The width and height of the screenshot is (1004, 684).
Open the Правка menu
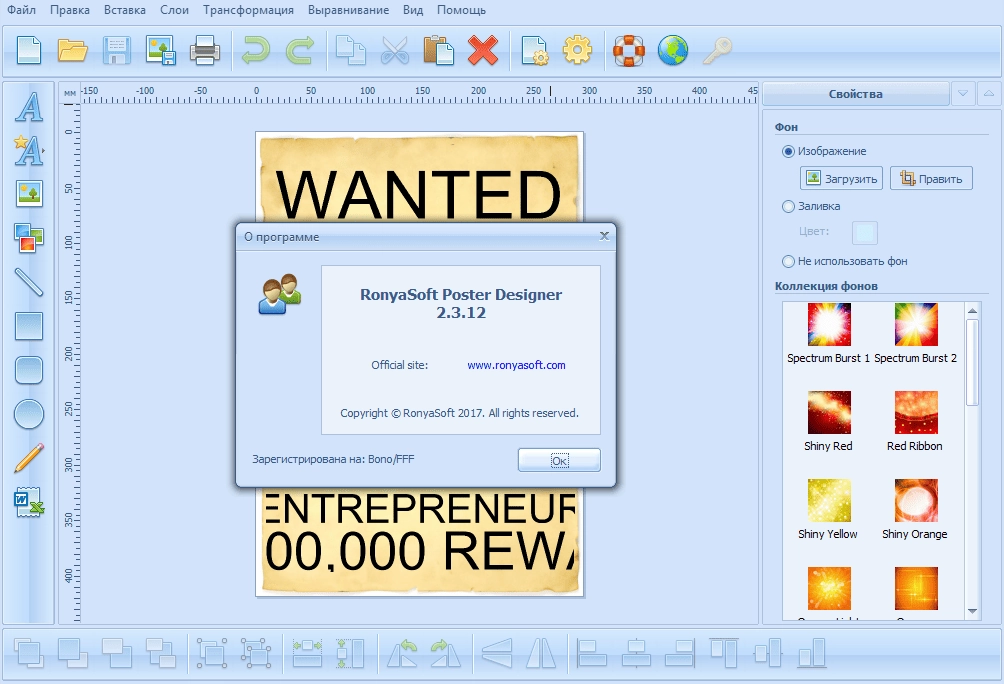tap(70, 10)
